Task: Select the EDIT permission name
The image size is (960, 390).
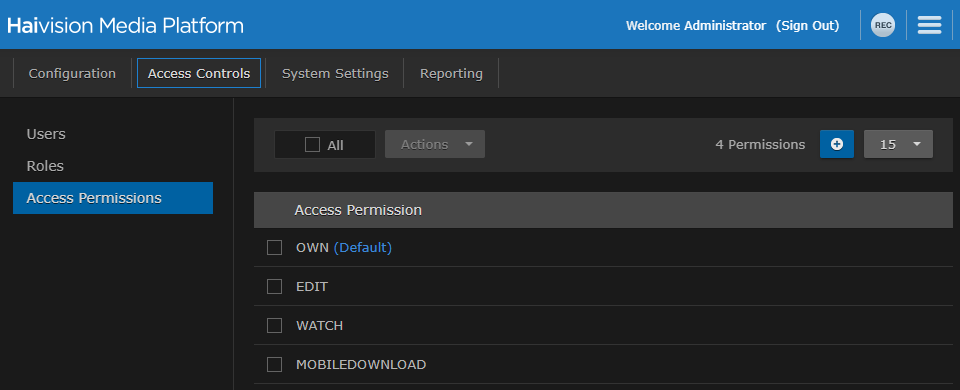Action: pos(312,287)
